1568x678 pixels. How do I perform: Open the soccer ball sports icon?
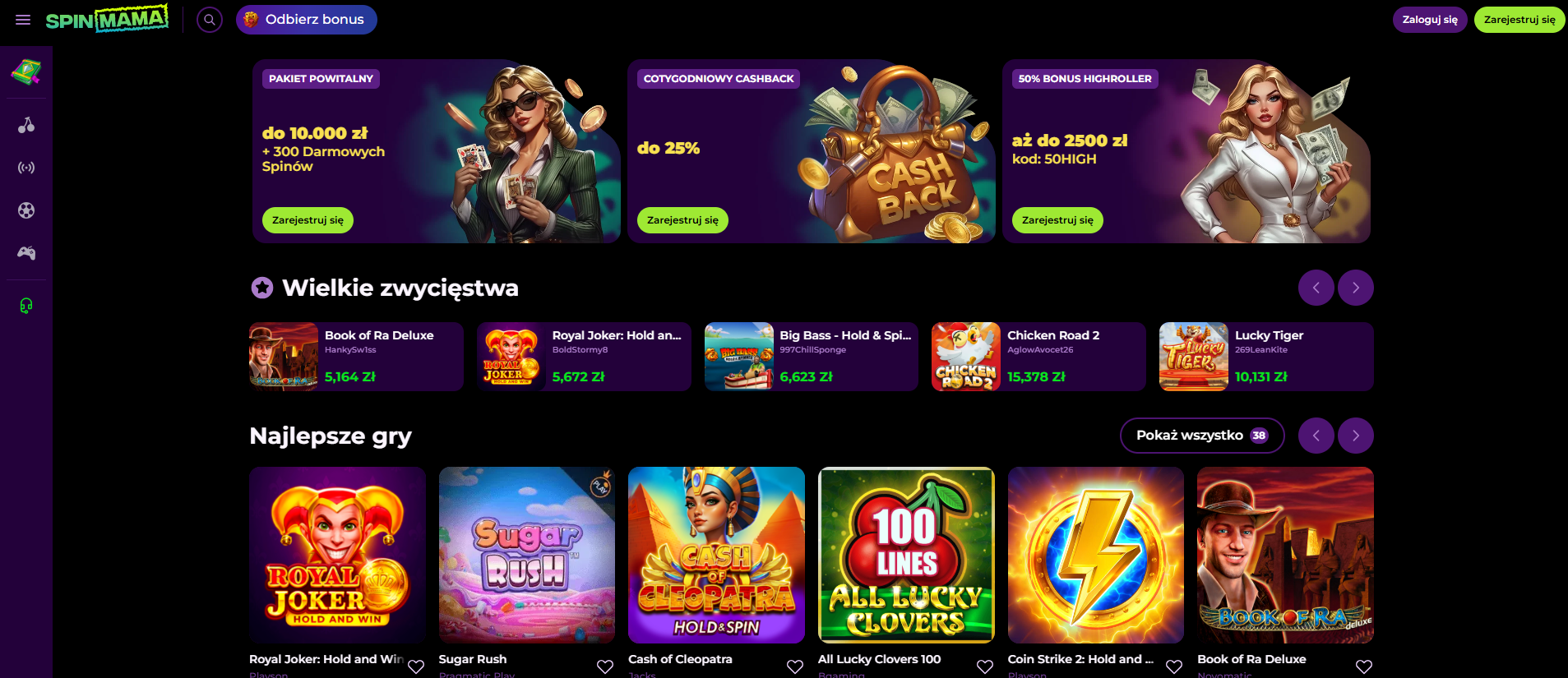click(x=26, y=210)
